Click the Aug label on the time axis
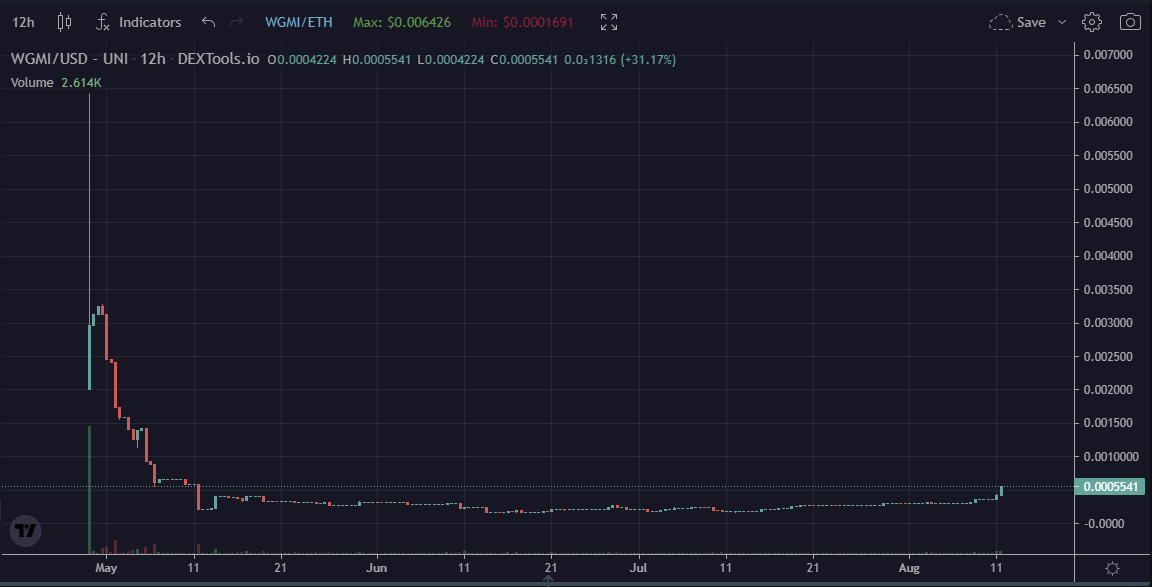 coord(910,568)
